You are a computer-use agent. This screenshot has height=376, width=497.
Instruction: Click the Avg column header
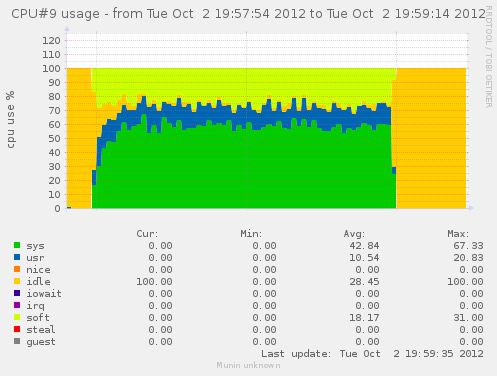(x=354, y=234)
